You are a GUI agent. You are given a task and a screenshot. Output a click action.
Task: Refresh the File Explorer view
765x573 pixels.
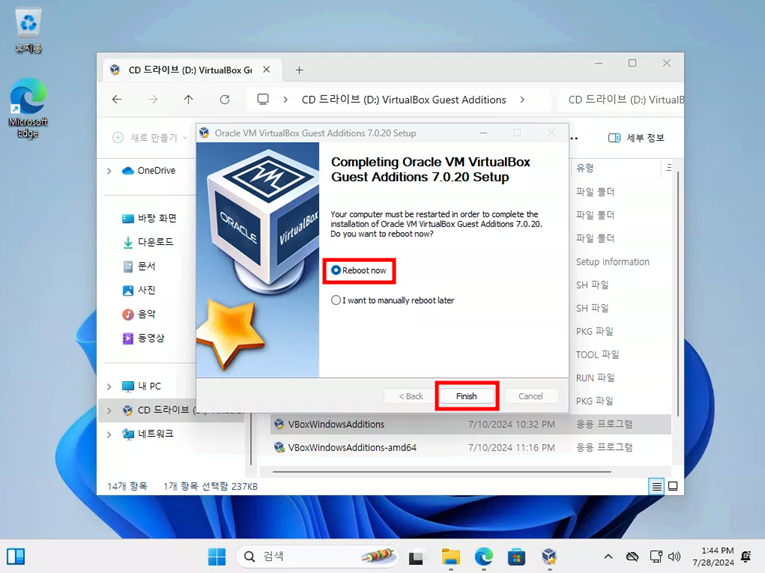[224, 100]
